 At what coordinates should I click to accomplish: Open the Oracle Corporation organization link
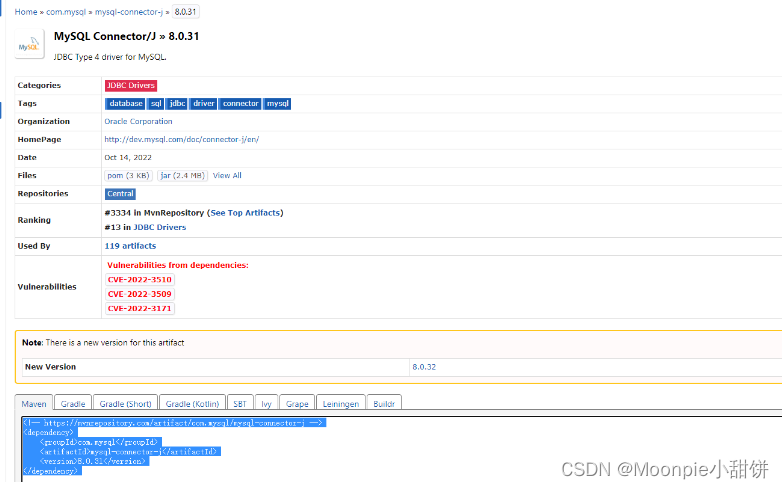coord(138,122)
